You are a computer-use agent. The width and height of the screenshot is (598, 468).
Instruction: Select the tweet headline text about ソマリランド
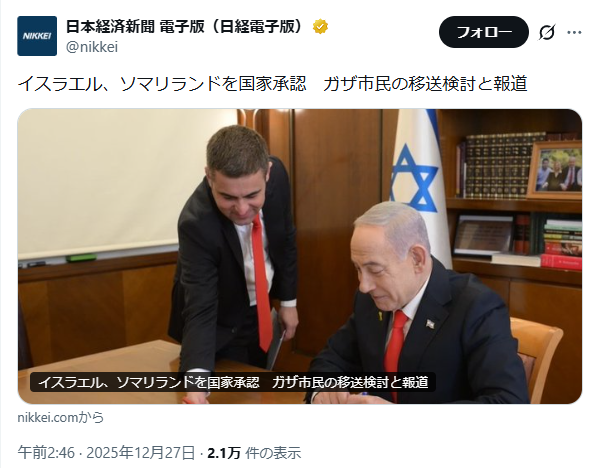[x=272, y=84]
